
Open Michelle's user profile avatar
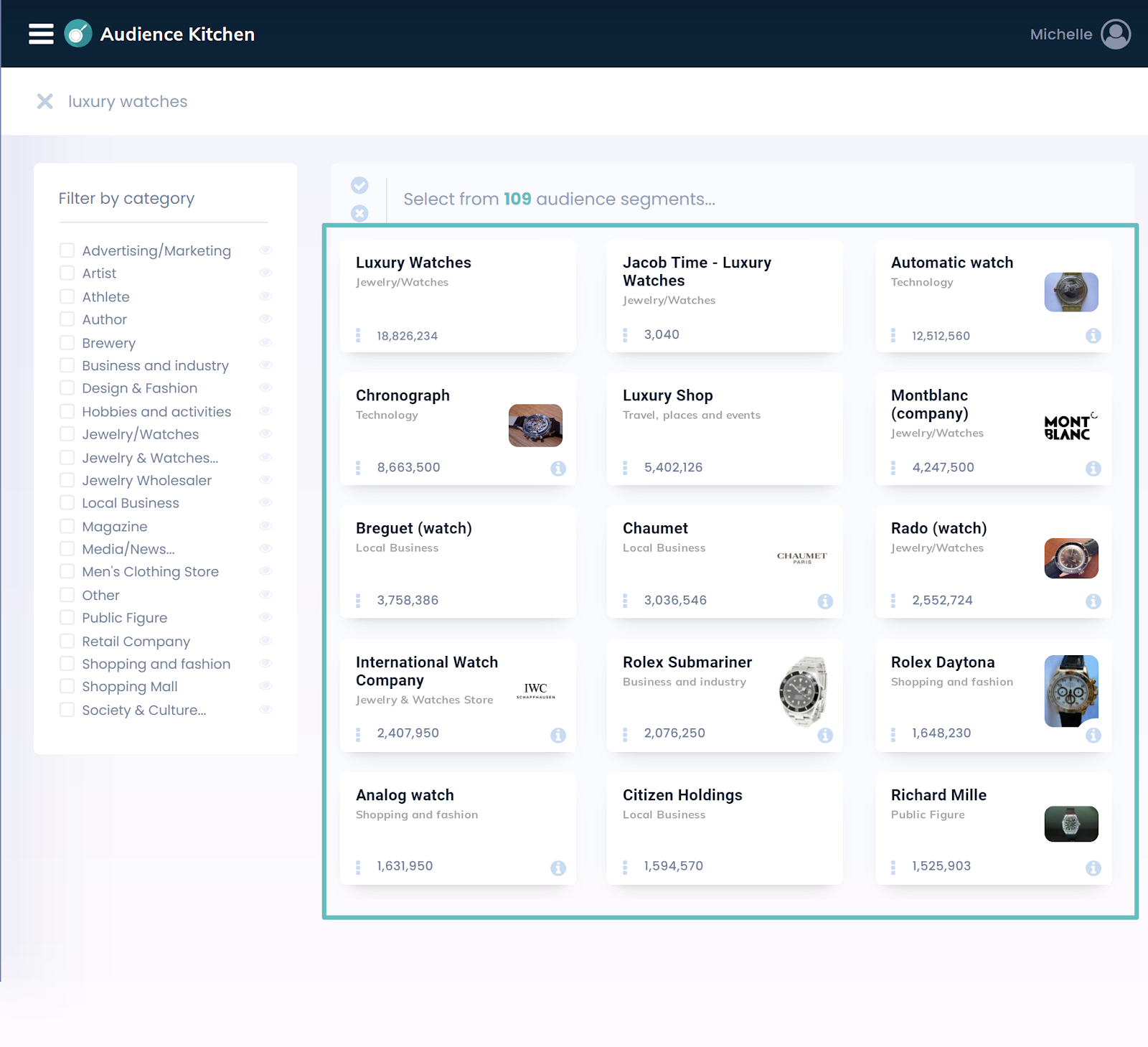pyautogui.click(x=1116, y=34)
